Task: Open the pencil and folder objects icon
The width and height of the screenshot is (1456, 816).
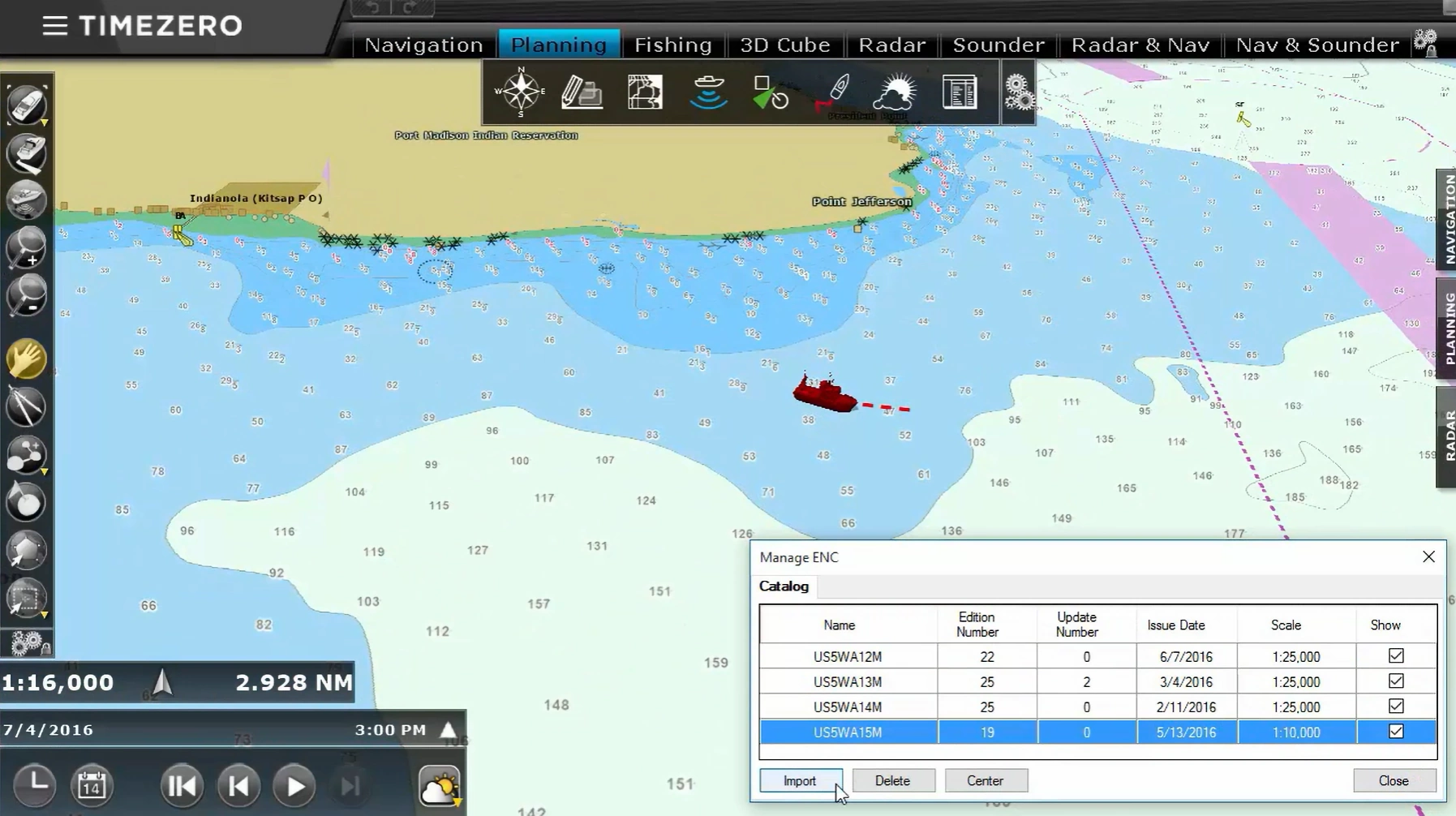Action: pyautogui.click(x=582, y=92)
